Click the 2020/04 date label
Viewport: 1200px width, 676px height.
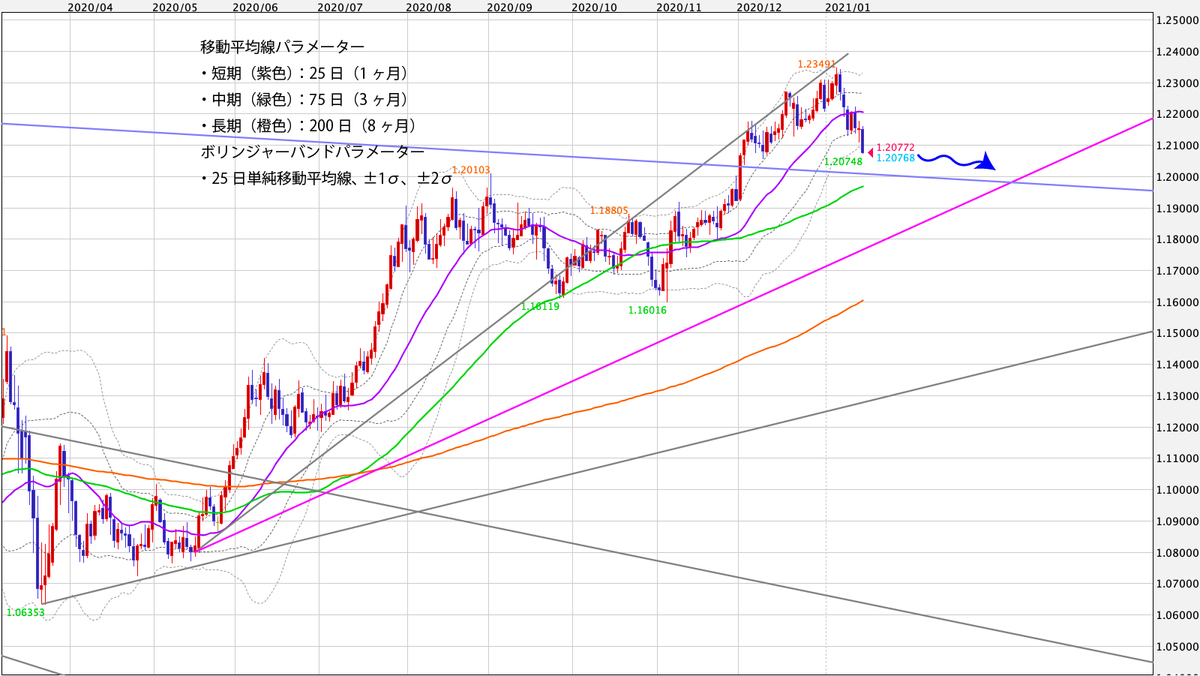89,6
